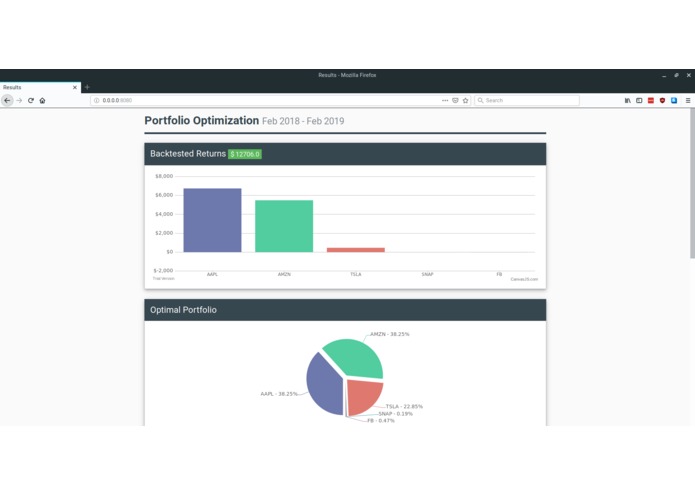Click the CanvasJS.com credit link
Image resolution: width=695 pixels, height=494 pixels.
(x=523, y=279)
